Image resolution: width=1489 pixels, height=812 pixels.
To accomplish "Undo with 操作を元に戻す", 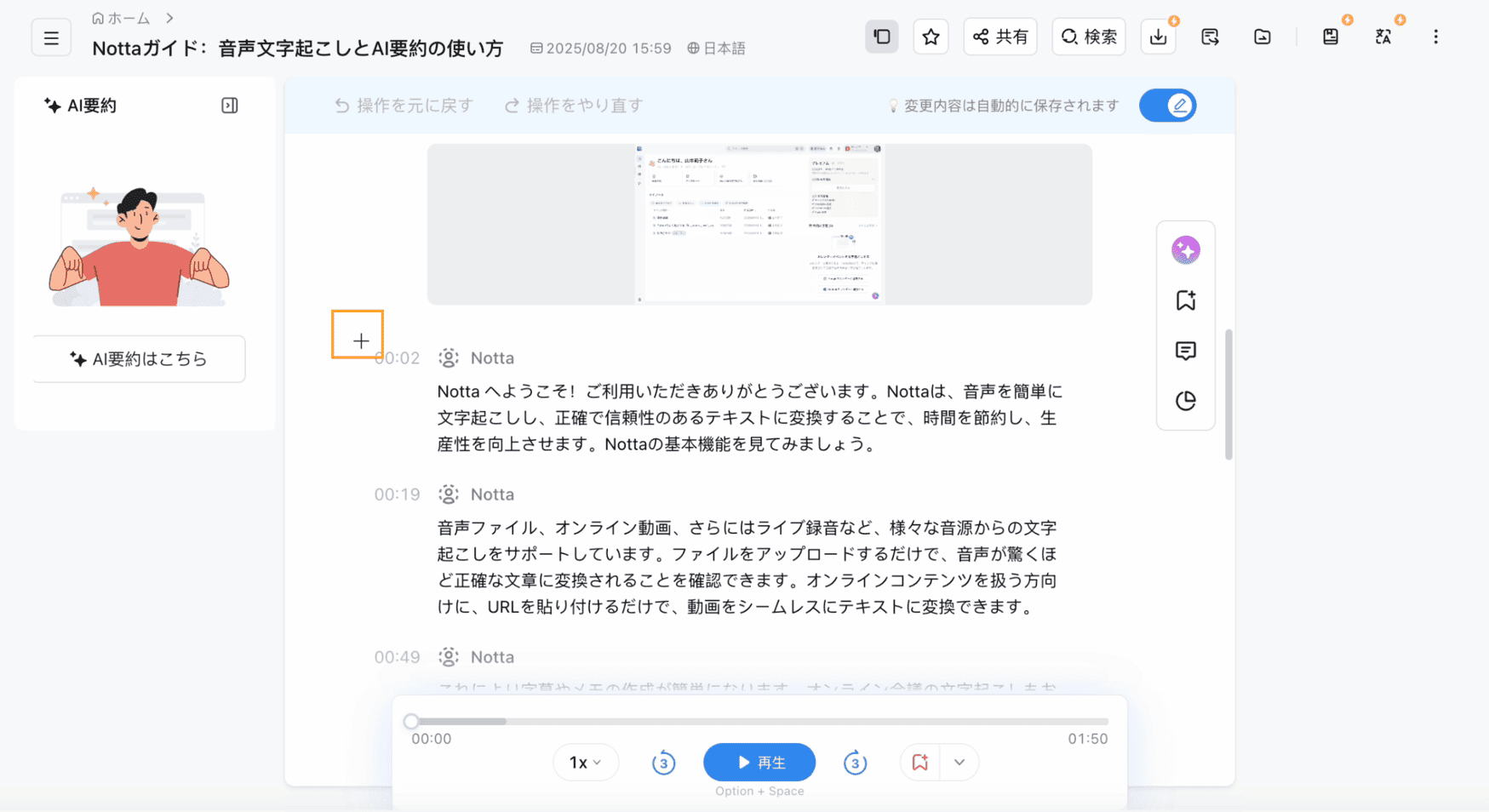I will tap(404, 106).
